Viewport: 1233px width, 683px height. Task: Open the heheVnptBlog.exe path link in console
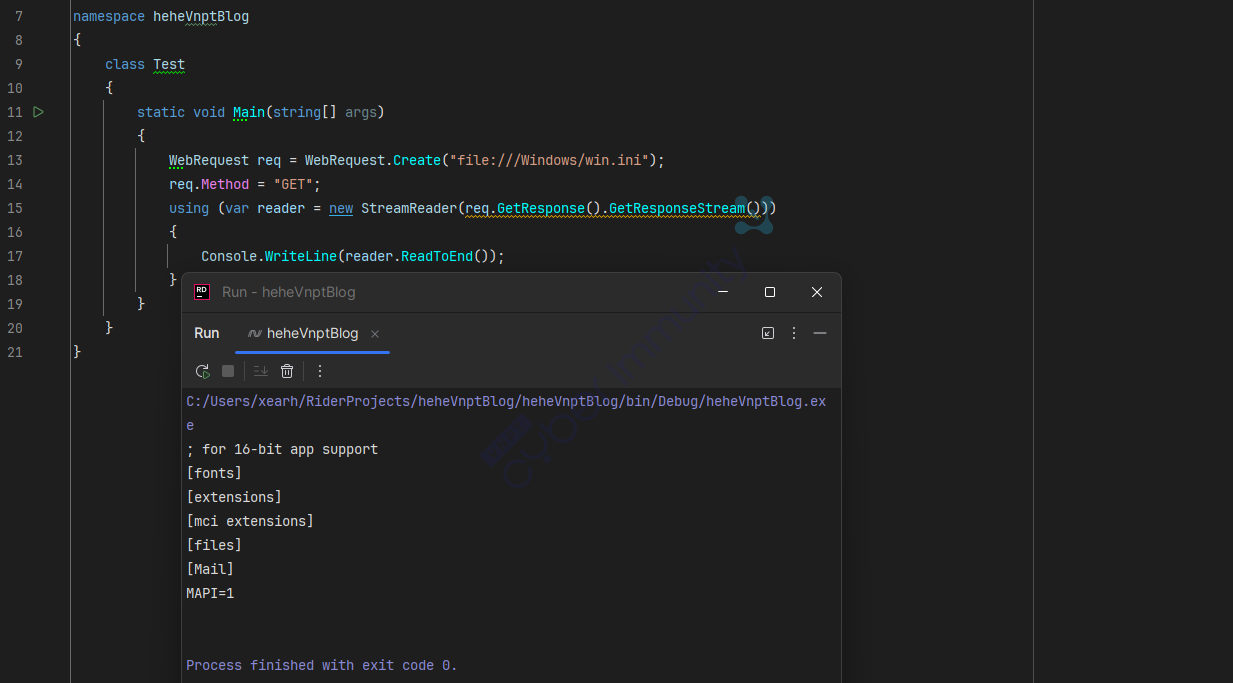tap(505, 402)
